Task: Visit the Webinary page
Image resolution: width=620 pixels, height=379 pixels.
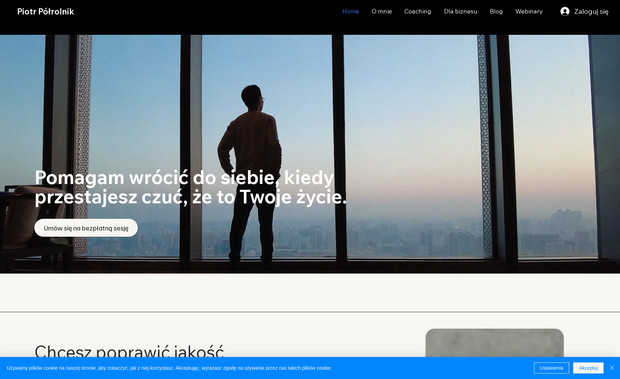Action: point(529,11)
